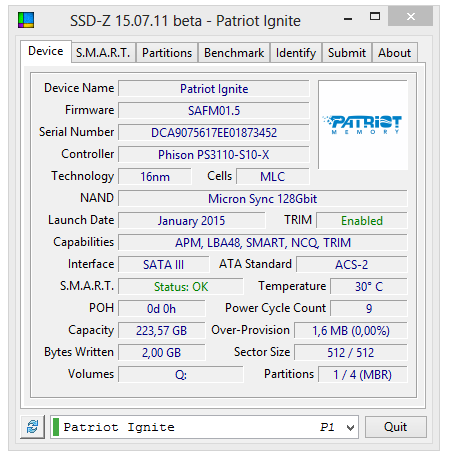
Task: Click the Quit button
Action: click(x=396, y=427)
